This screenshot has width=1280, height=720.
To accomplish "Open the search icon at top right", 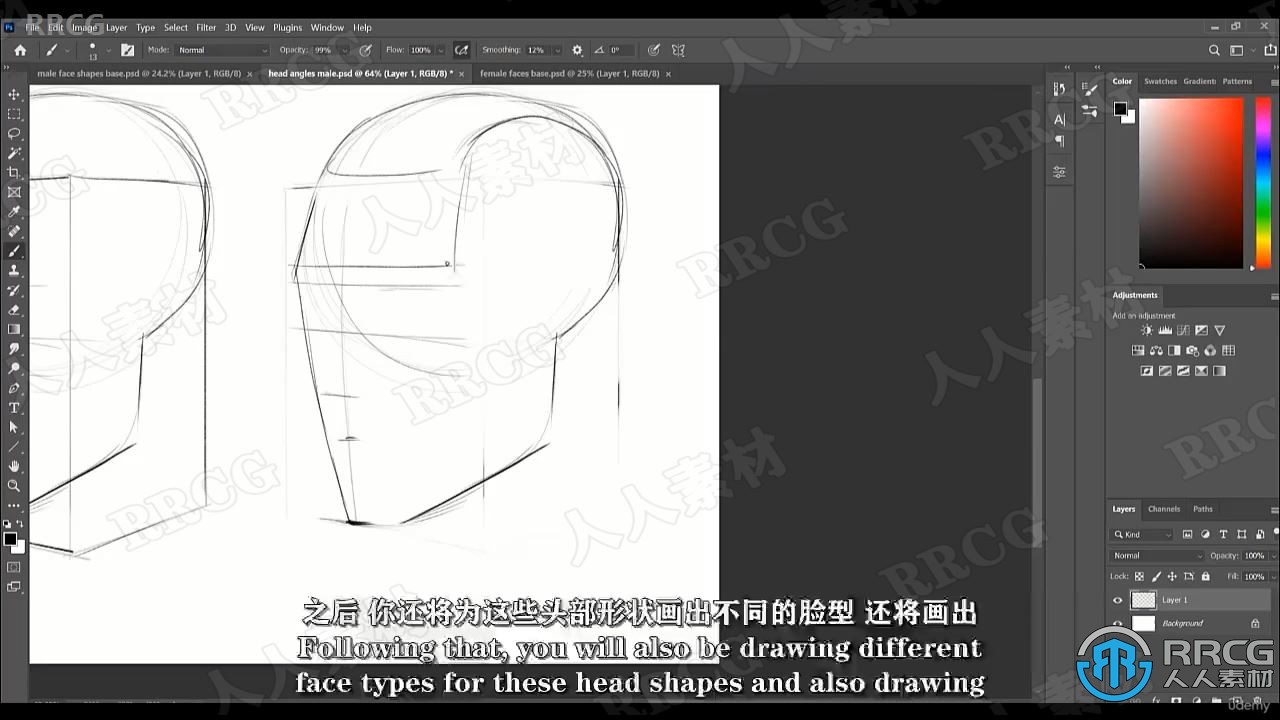I will [1214, 50].
